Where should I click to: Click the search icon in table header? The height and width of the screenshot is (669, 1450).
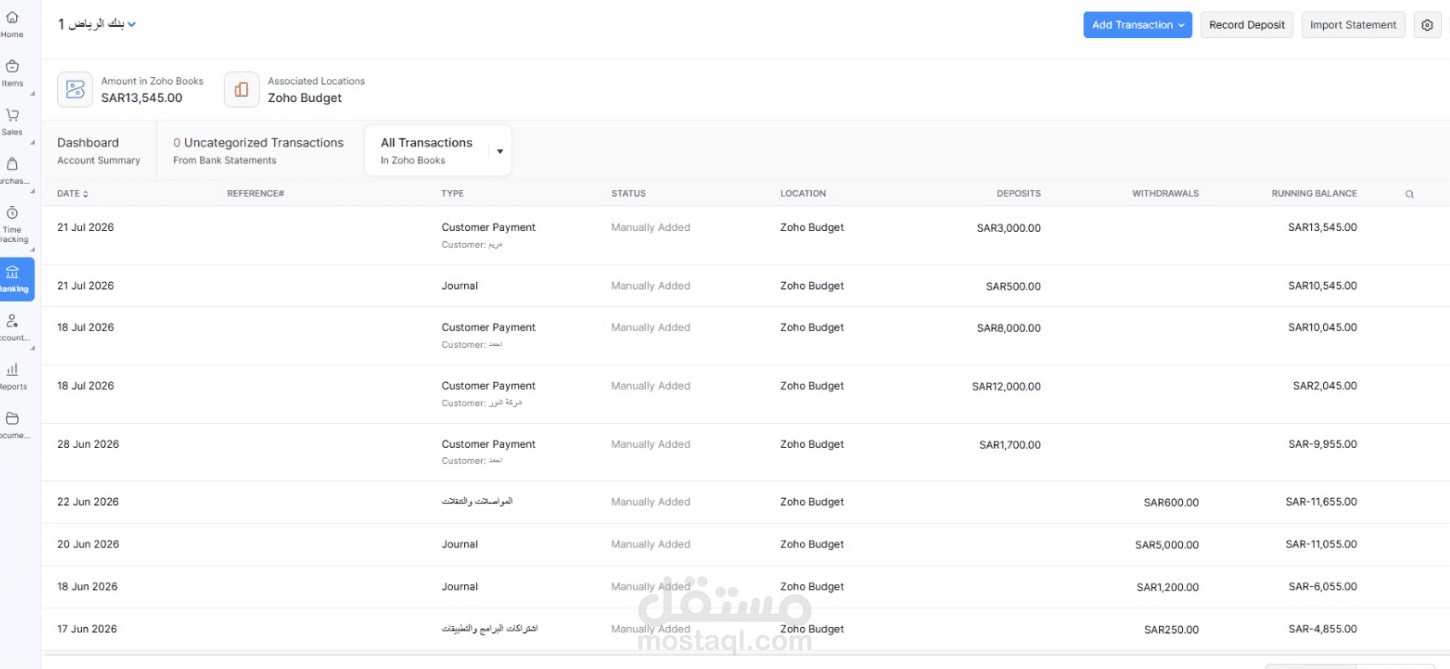[x=1409, y=194]
